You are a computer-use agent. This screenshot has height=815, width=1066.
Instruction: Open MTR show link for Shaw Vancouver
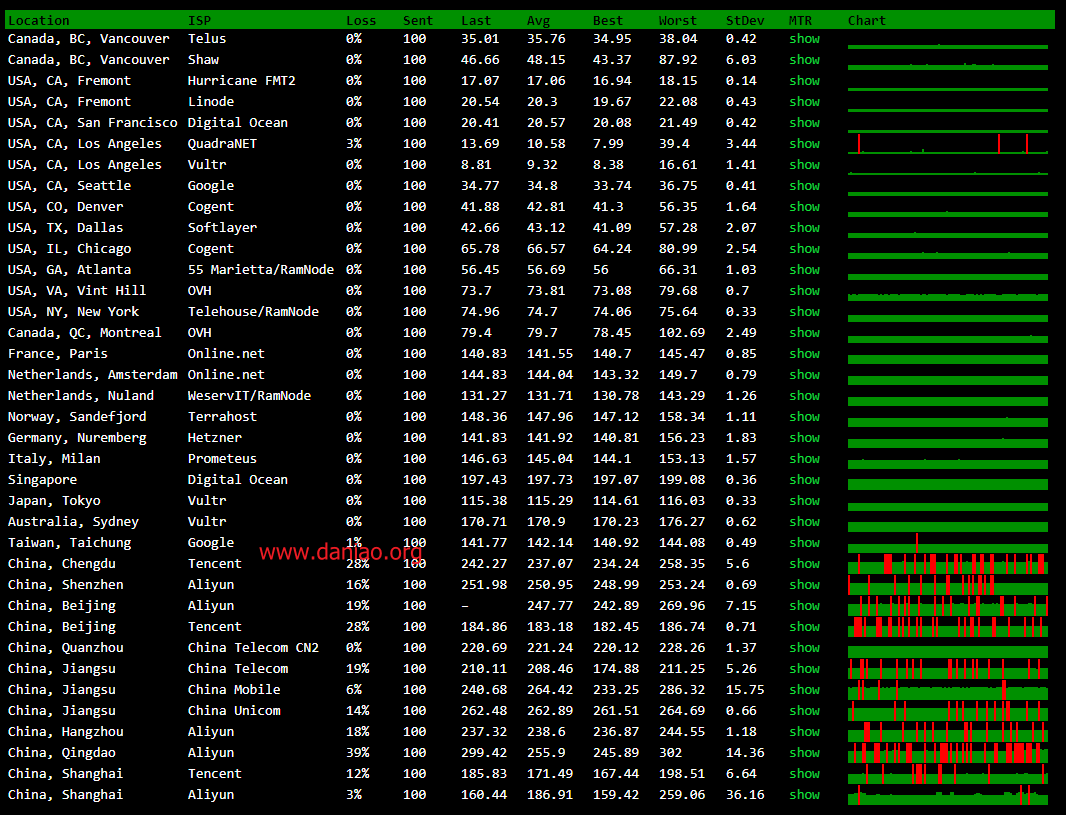point(804,60)
